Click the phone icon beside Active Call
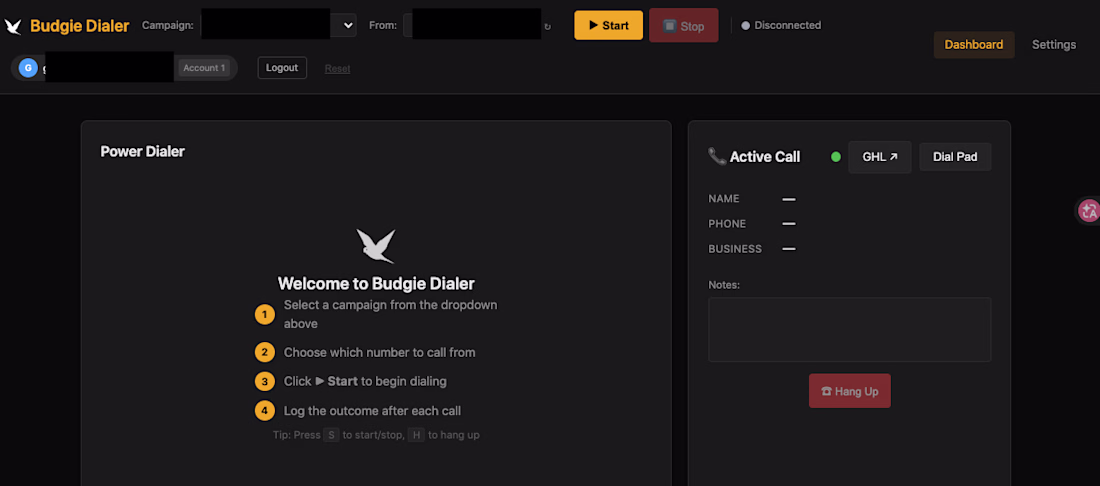This screenshot has height=486, width=1100. 717,156
